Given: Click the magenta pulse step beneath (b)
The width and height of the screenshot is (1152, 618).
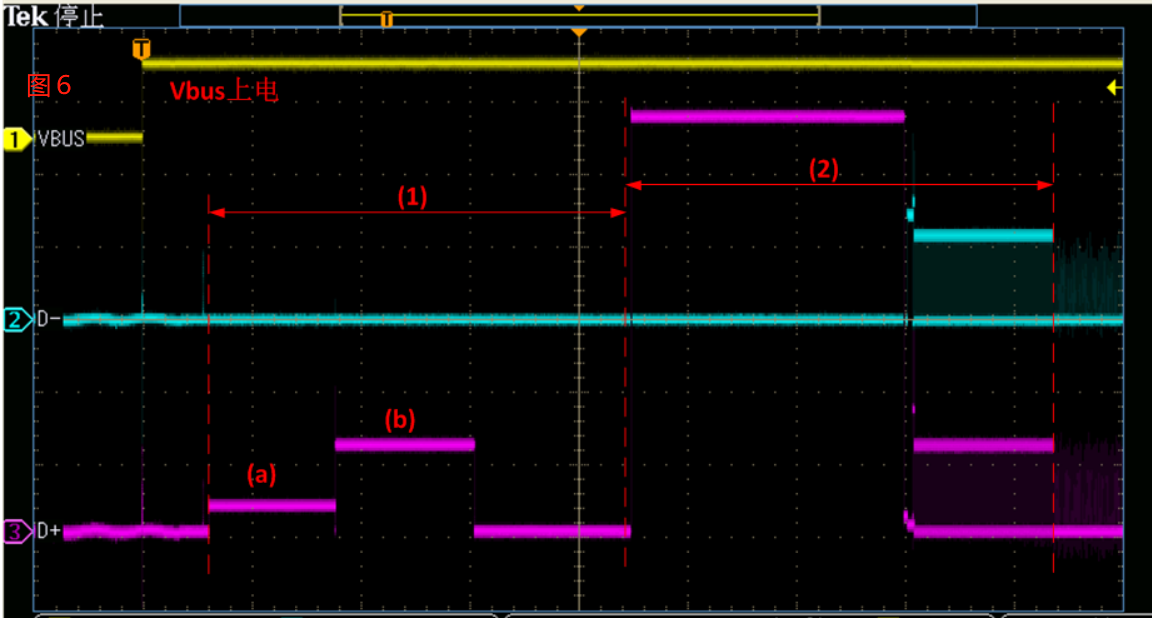Looking at the screenshot, I should click(404, 445).
